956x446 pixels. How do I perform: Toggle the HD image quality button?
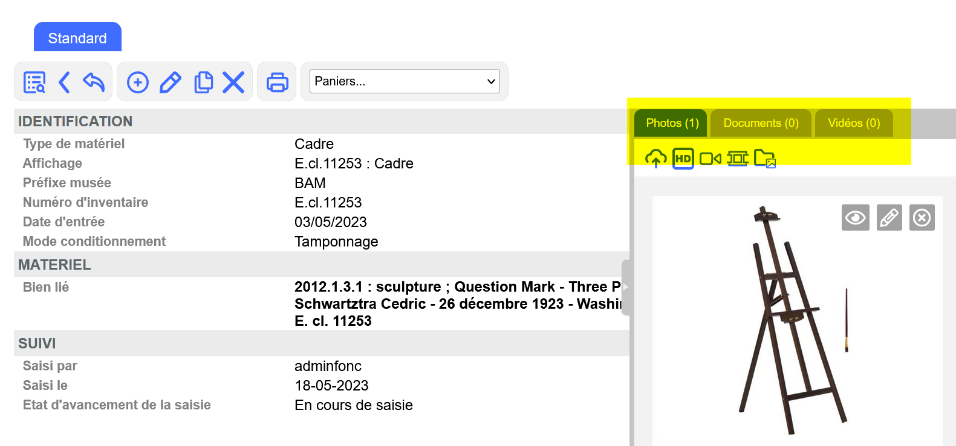683,158
